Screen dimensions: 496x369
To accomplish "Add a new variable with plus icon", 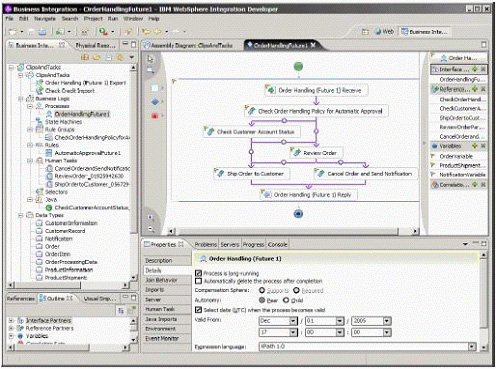I will click(x=475, y=146).
